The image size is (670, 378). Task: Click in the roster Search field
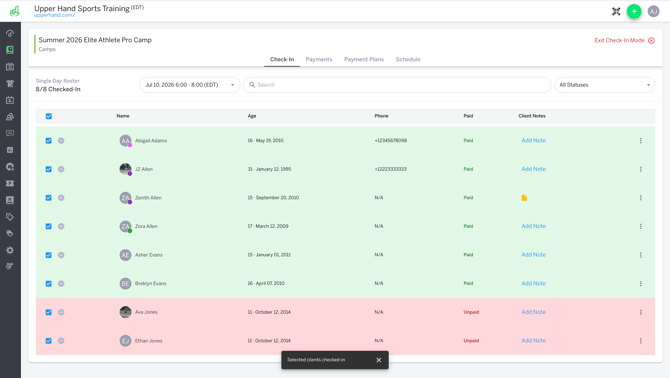point(397,85)
